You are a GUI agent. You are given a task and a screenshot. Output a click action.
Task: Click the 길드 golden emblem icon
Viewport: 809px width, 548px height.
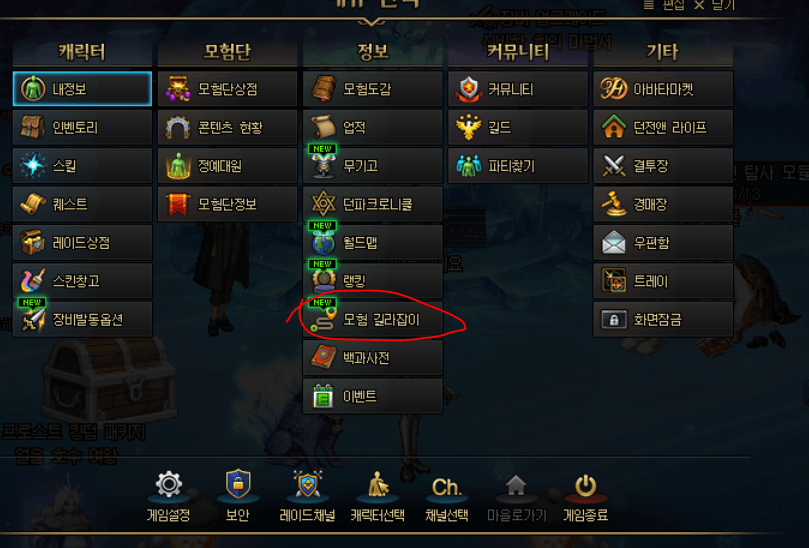(468, 127)
